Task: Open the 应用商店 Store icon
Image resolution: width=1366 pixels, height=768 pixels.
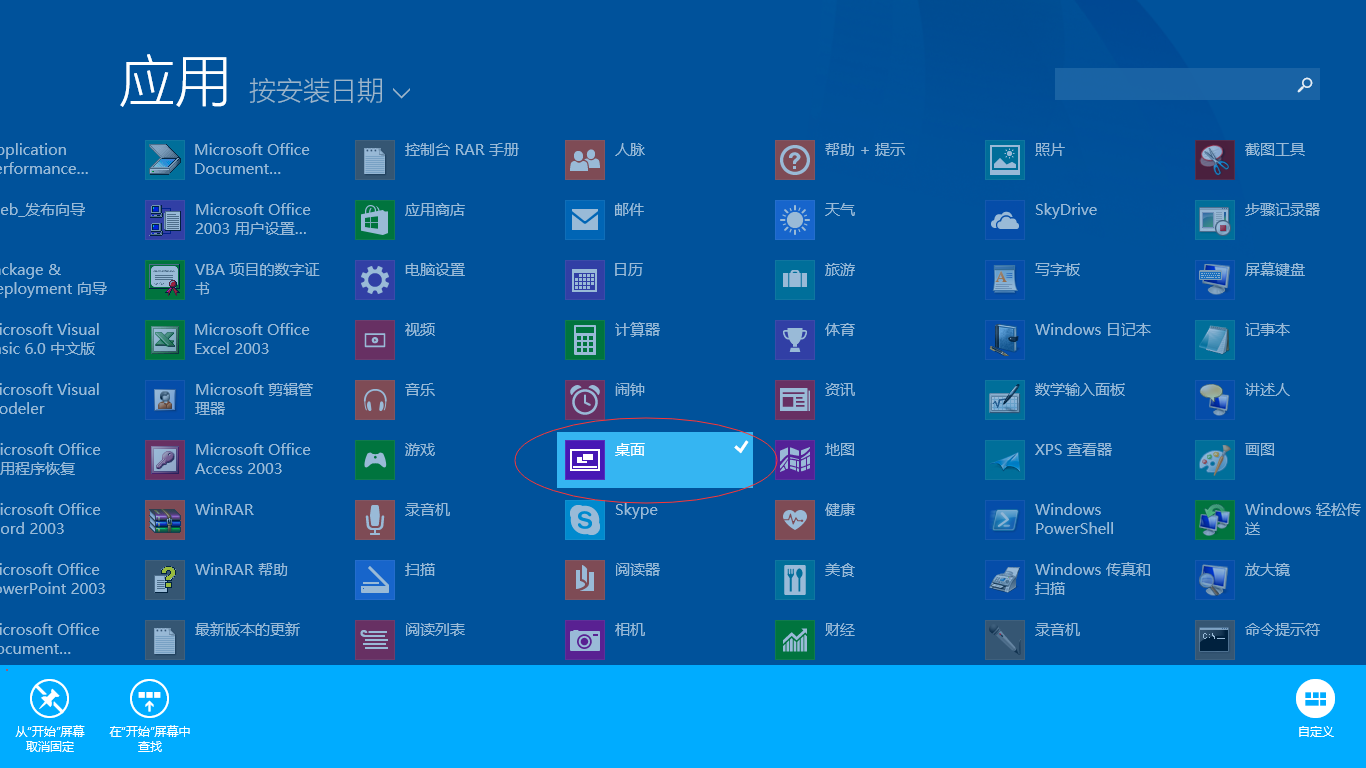Action: (375, 220)
